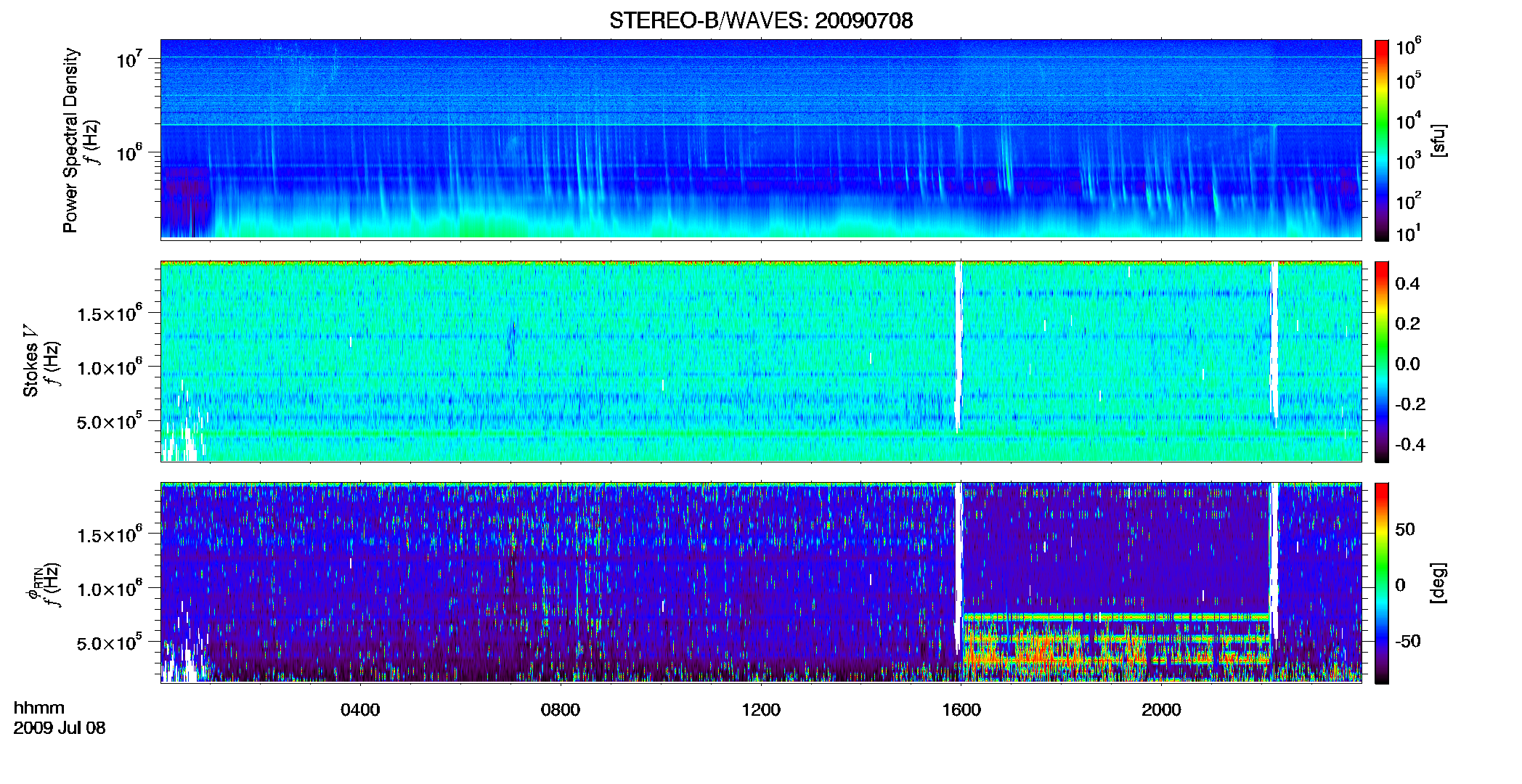
Task: Click inside the Stokes V spectrogram panel
Action: pyautogui.click(x=761, y=361)
